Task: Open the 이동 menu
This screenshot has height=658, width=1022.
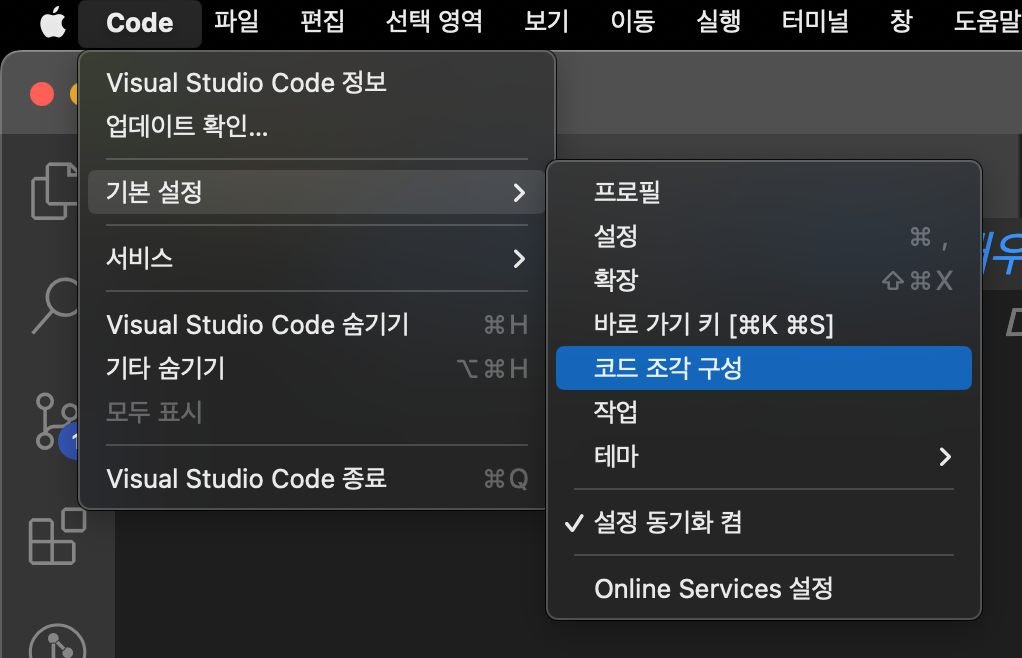Action: coord(632,21)
